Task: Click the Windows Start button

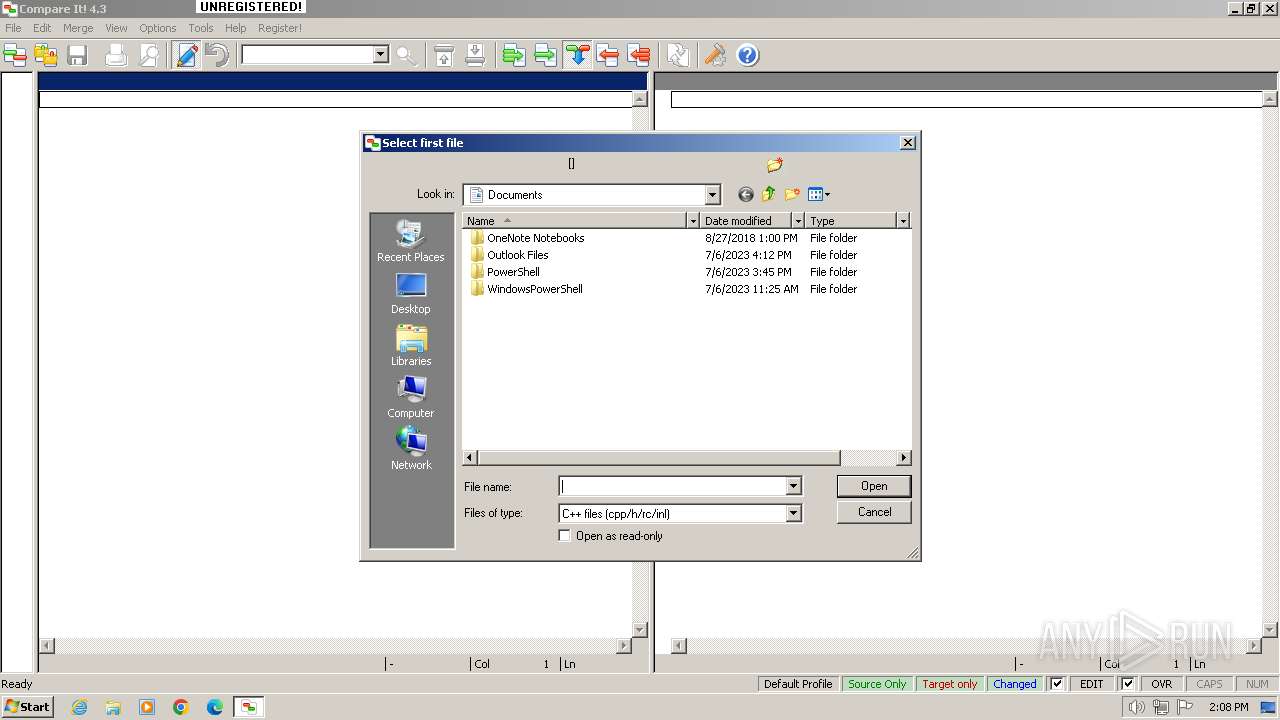Action: coord(28,707)
